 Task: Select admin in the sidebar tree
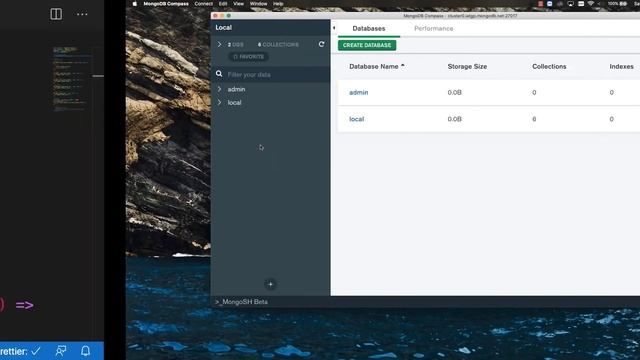236,89
